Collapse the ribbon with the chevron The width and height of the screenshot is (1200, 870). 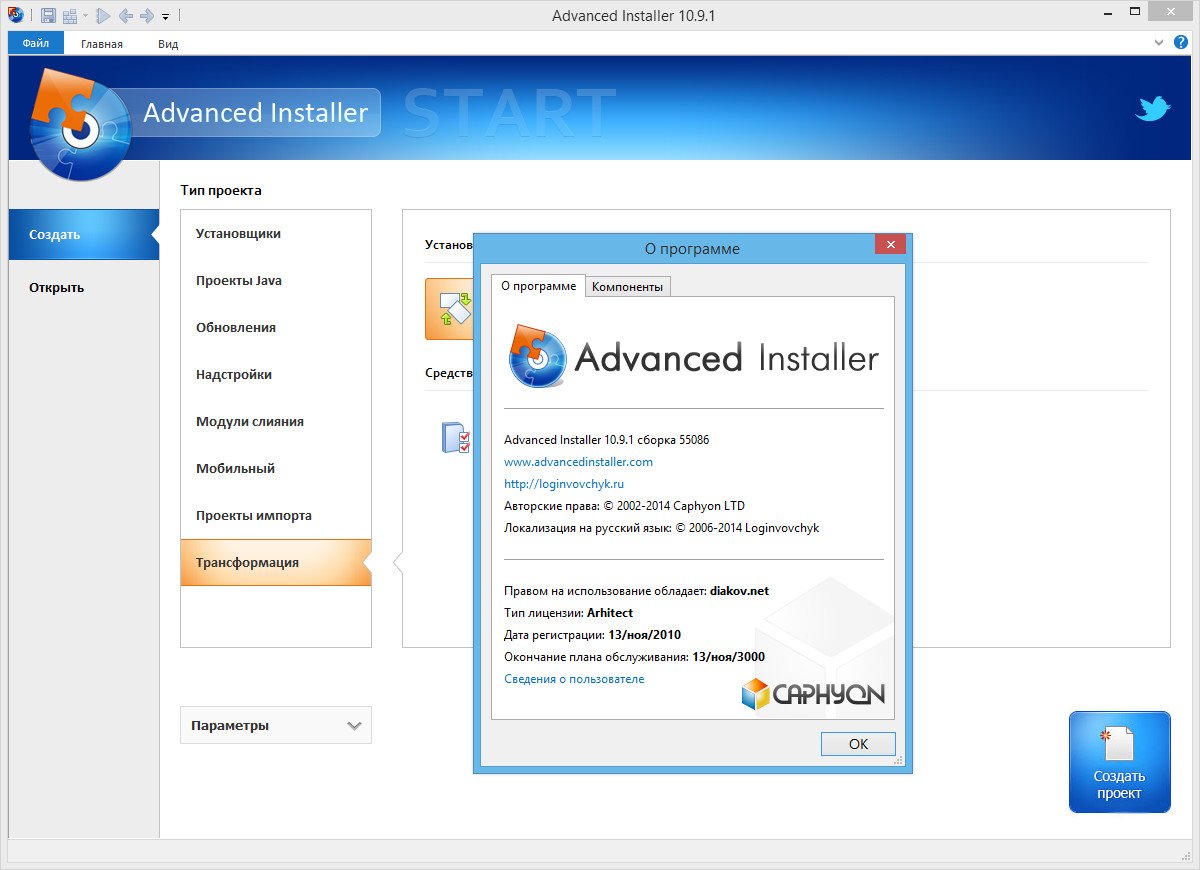pos(1159,42)
